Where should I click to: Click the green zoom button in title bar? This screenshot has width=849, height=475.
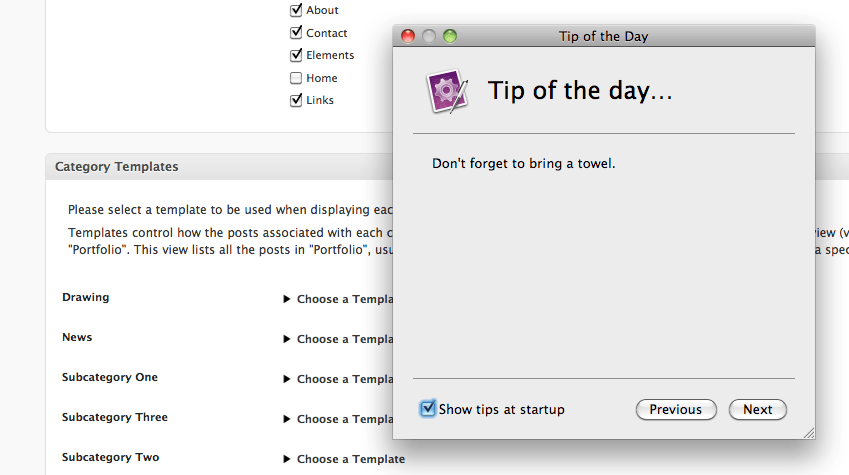pos(450,36)
